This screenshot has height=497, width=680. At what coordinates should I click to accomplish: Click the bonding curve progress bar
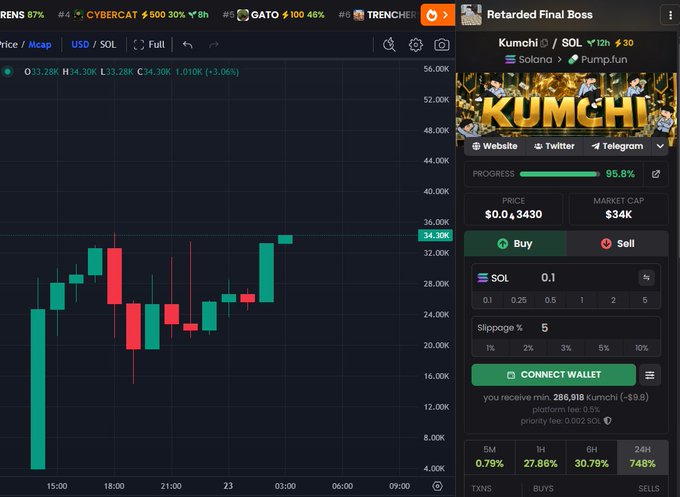[559, 174]
